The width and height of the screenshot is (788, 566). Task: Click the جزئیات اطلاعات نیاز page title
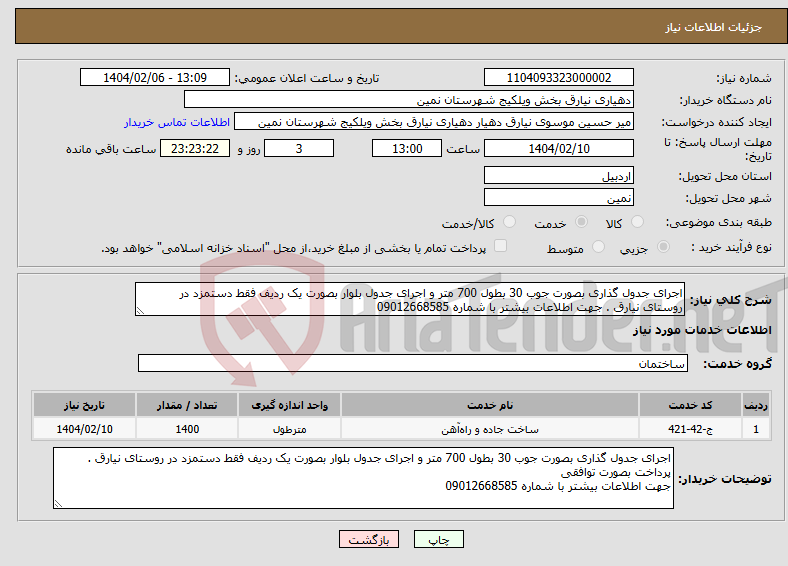(x=714, y=27)
